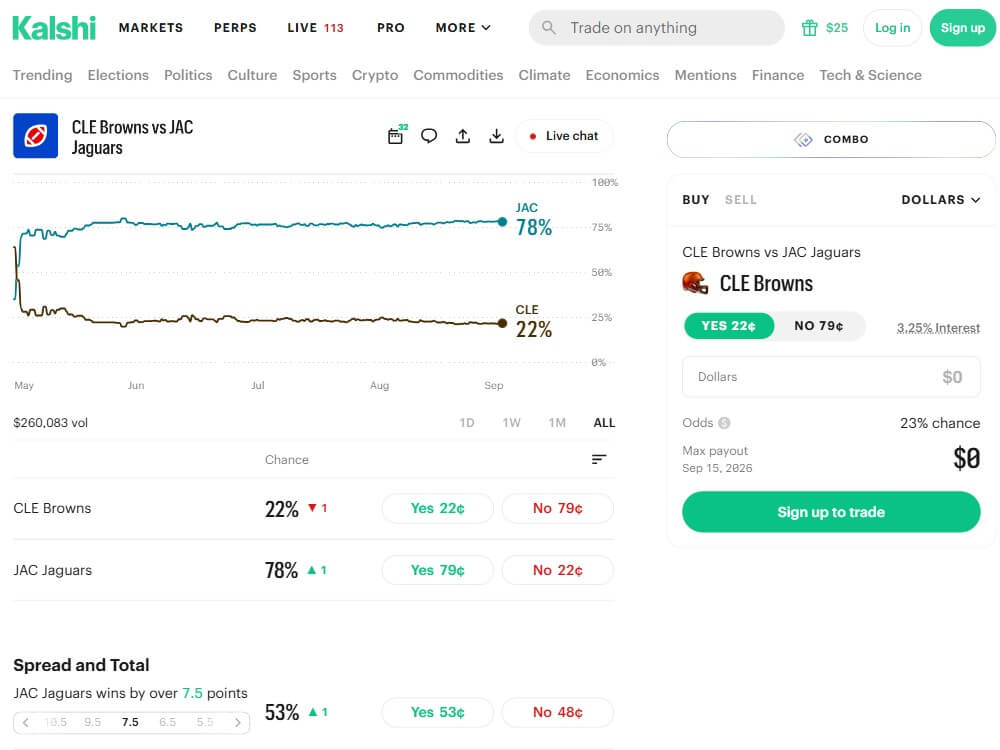Select NO 79¢ in trade panel

(x=819, y=326)
